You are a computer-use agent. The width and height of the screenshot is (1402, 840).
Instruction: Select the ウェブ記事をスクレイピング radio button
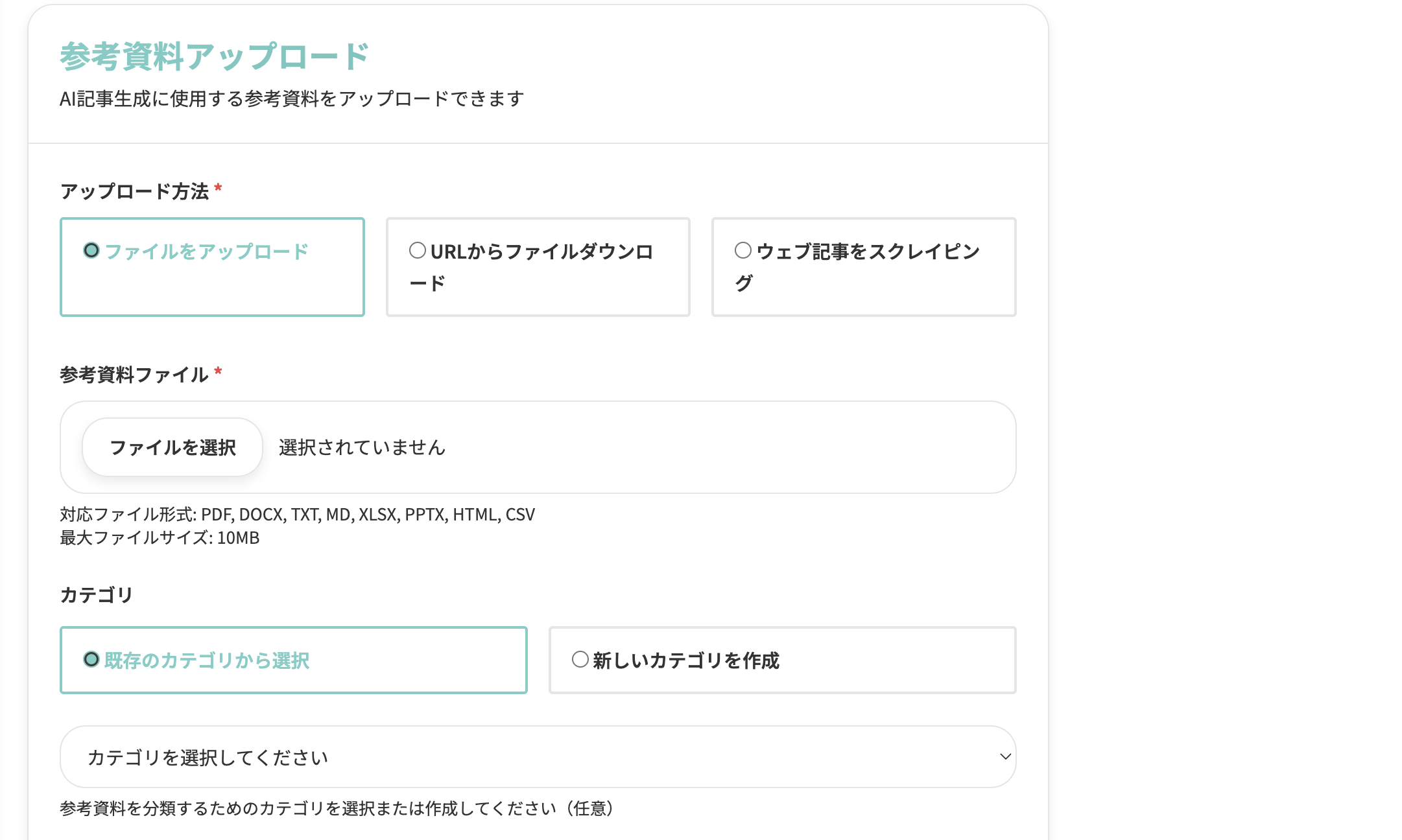pos(743,250)
